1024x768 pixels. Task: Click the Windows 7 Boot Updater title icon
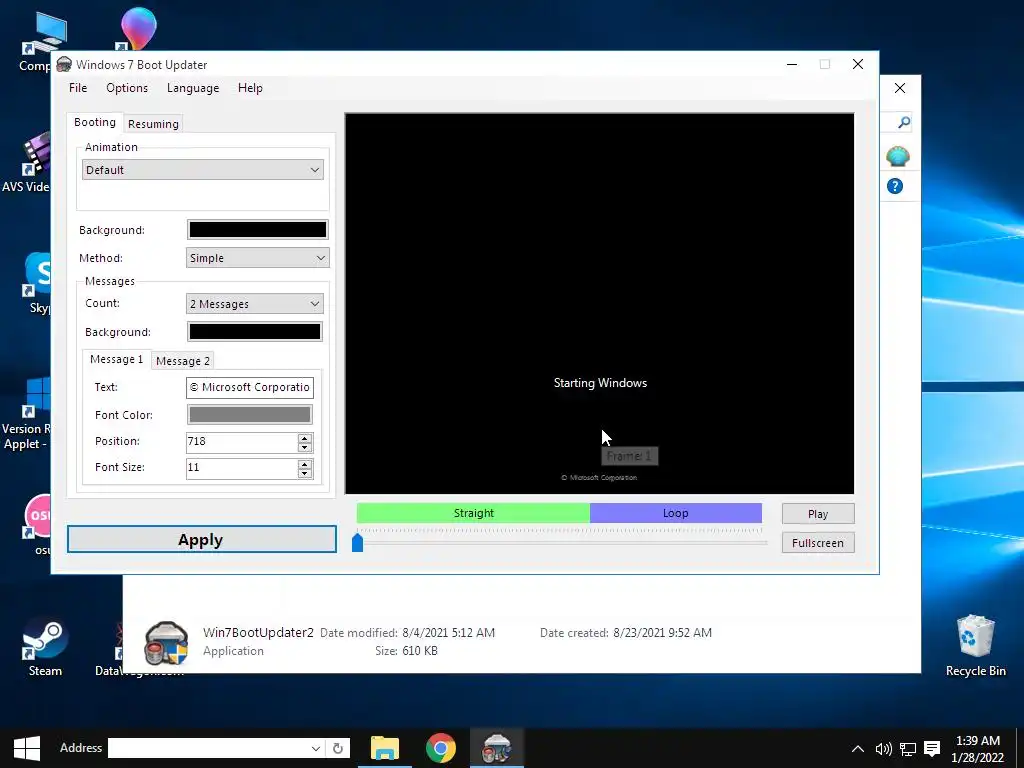pyautogui.click(x=64, y=64)
